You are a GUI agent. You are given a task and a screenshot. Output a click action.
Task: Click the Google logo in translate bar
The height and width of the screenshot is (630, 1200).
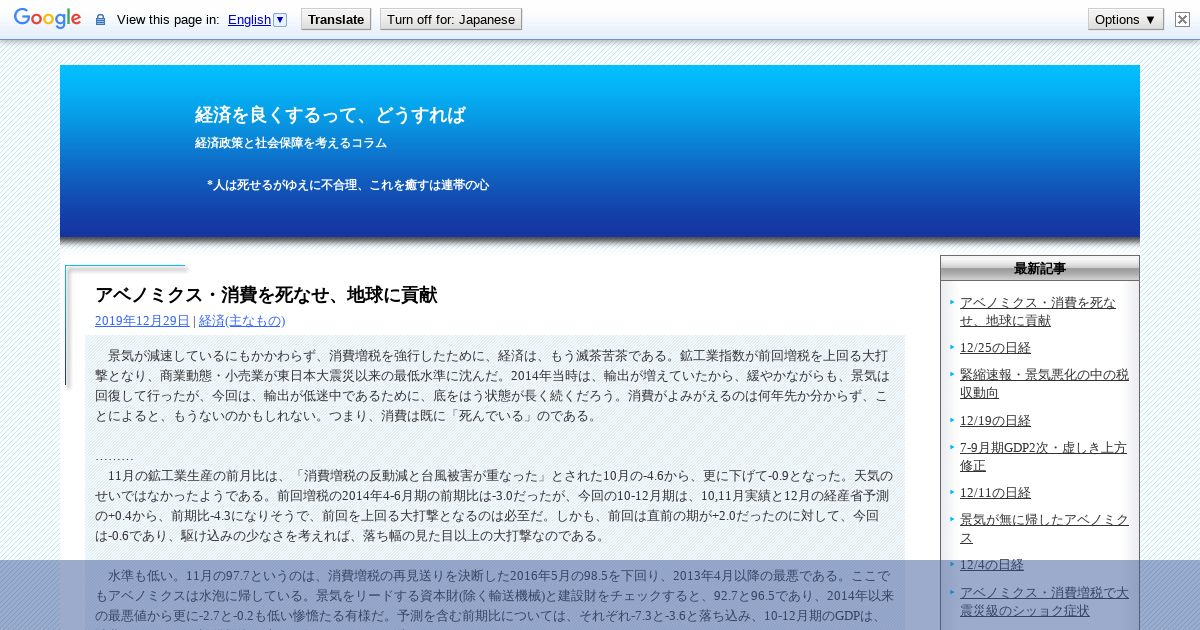tap(47, 18)
